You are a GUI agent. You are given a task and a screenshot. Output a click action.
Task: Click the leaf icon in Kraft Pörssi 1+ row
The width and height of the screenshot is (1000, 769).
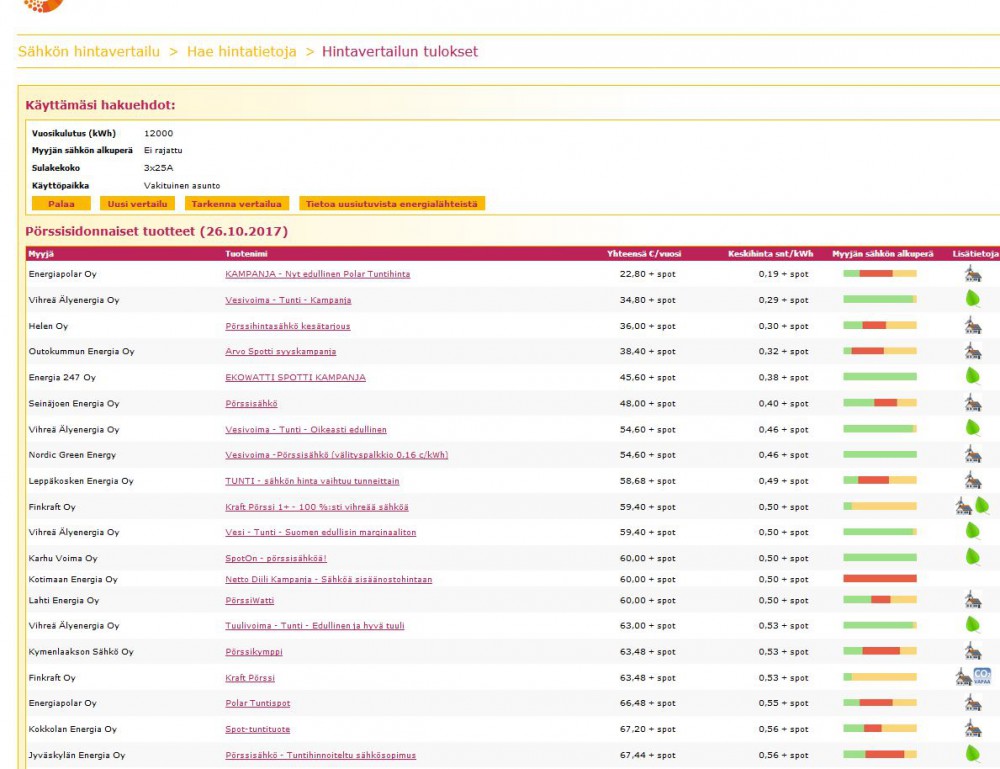(x=982, y=506)
